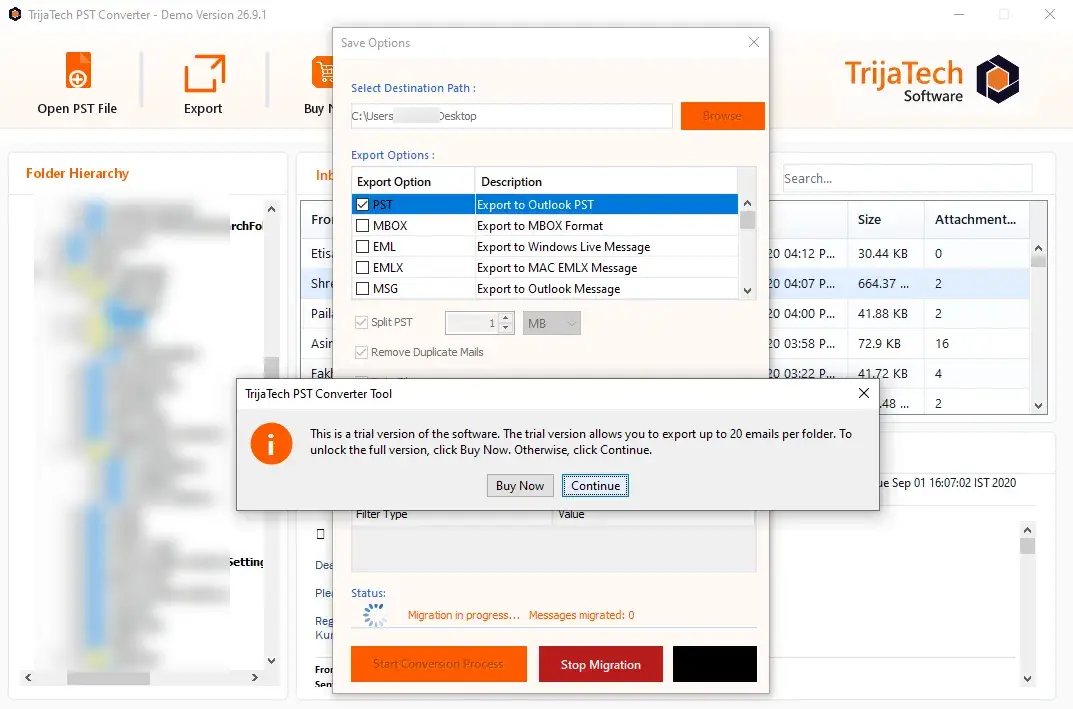The image size is (1073, 709).
Task: Click the orange info icon in dialog
Action: click(x=271, y=443)
